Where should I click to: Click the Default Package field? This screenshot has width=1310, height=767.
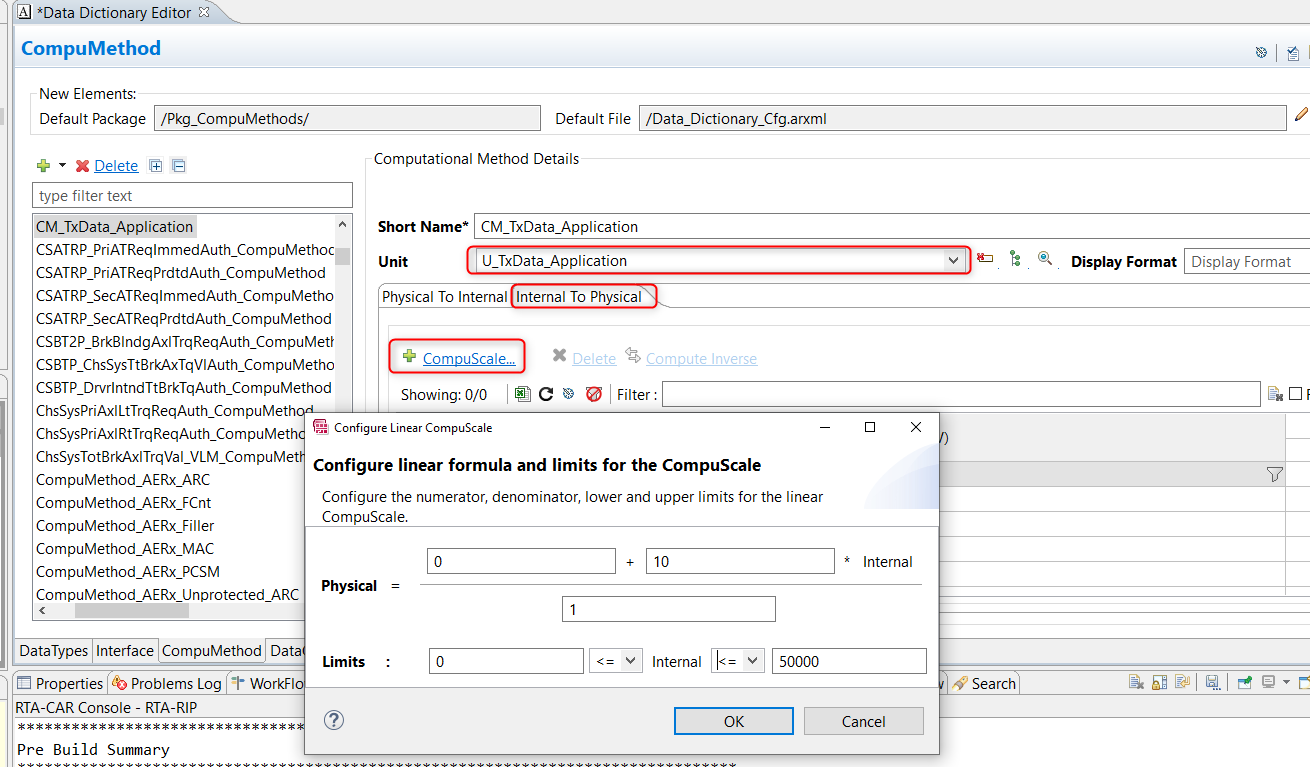coord(347,118)
